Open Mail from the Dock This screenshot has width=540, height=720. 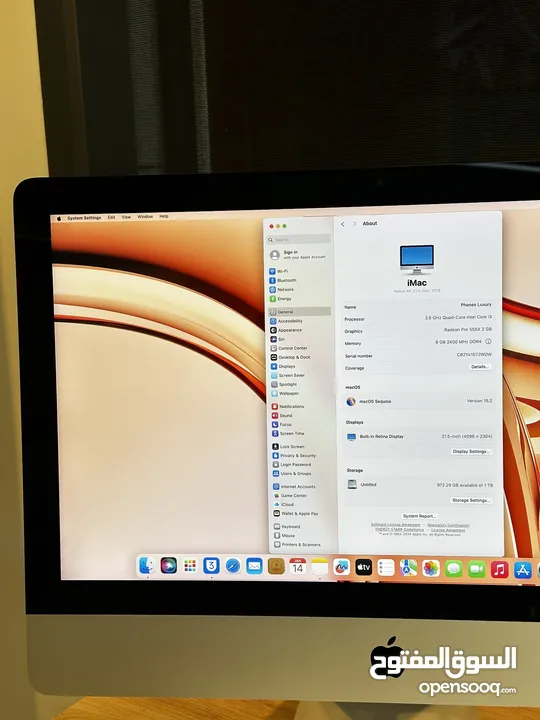(x=254, y=566)
